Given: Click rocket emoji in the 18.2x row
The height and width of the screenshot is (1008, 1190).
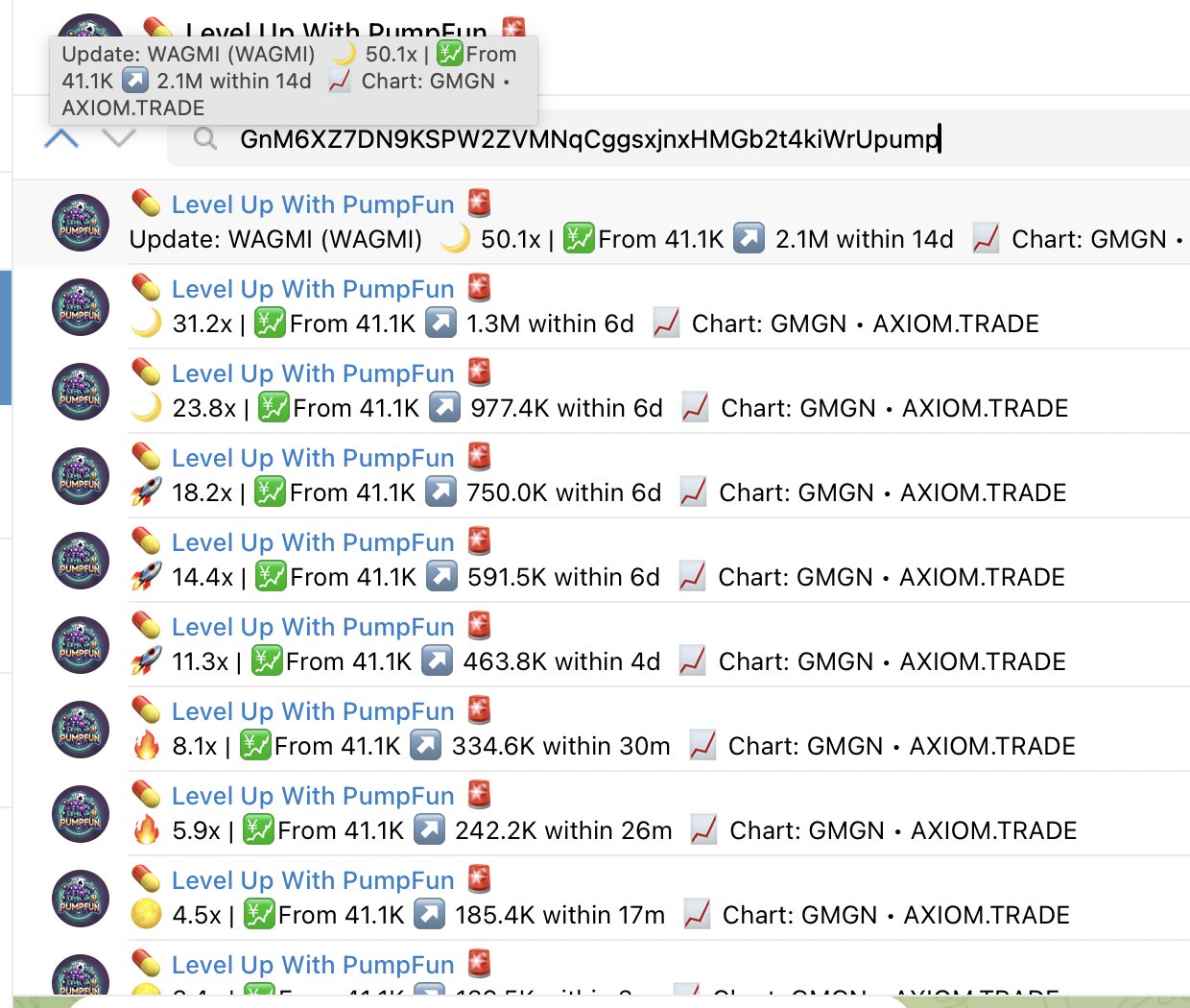Looking at the screenshot, I should (x=146, y=492).
